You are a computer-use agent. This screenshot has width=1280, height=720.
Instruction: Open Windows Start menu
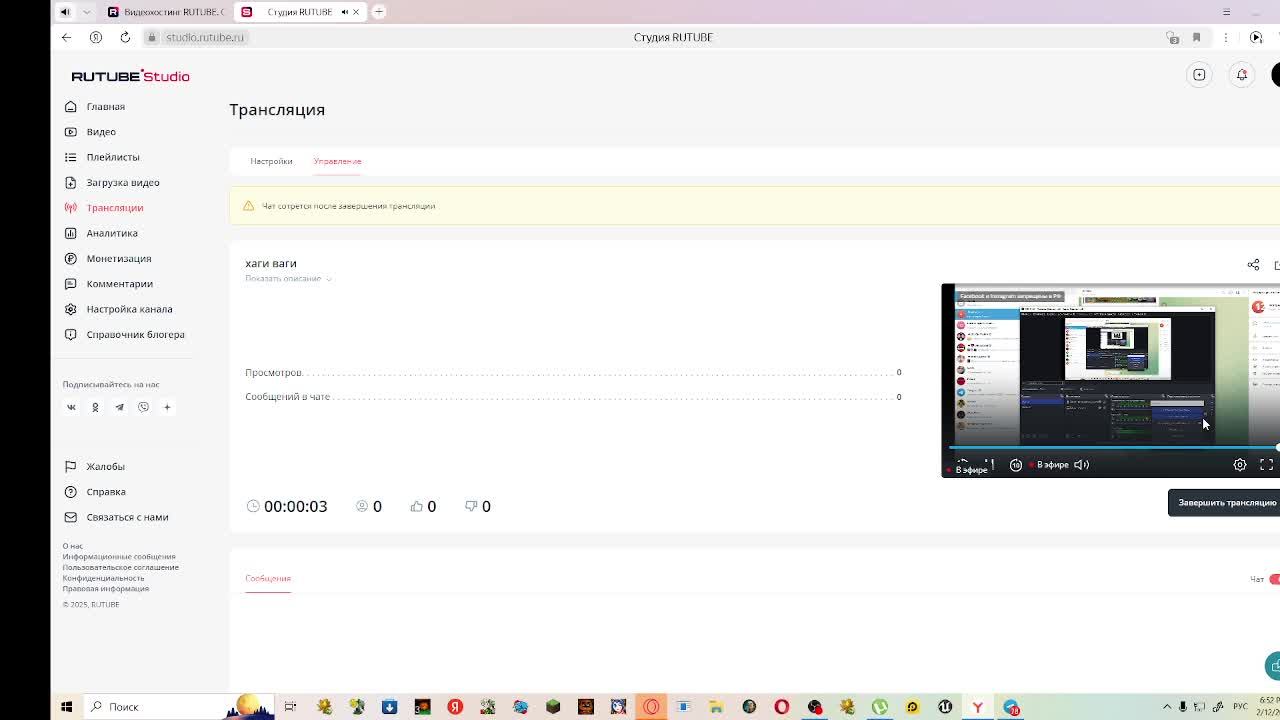click(x=66, y=707)
